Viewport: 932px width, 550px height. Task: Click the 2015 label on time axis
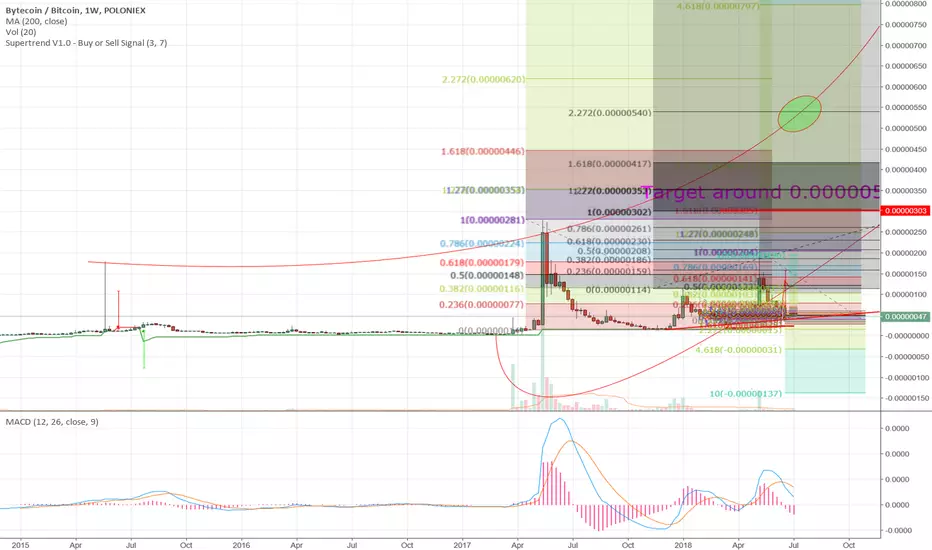click(x=20, y=545)
